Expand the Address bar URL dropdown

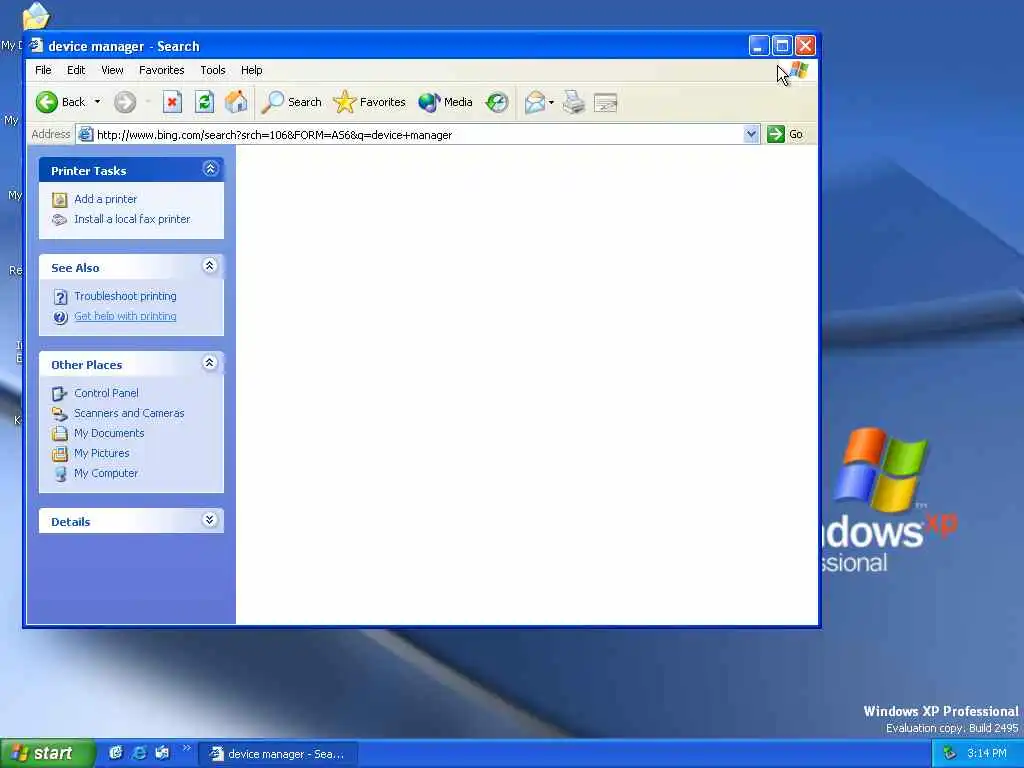[752, 135]
